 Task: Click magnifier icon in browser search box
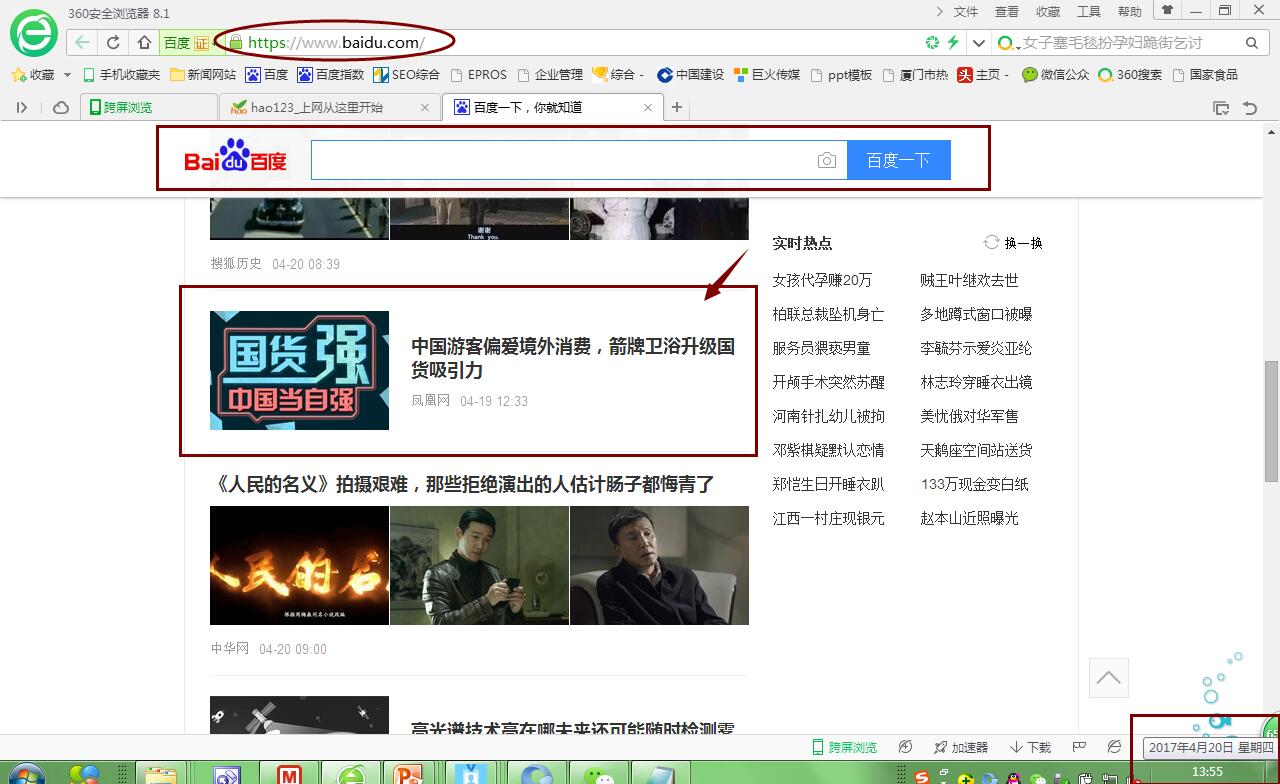pos(1251,43)
